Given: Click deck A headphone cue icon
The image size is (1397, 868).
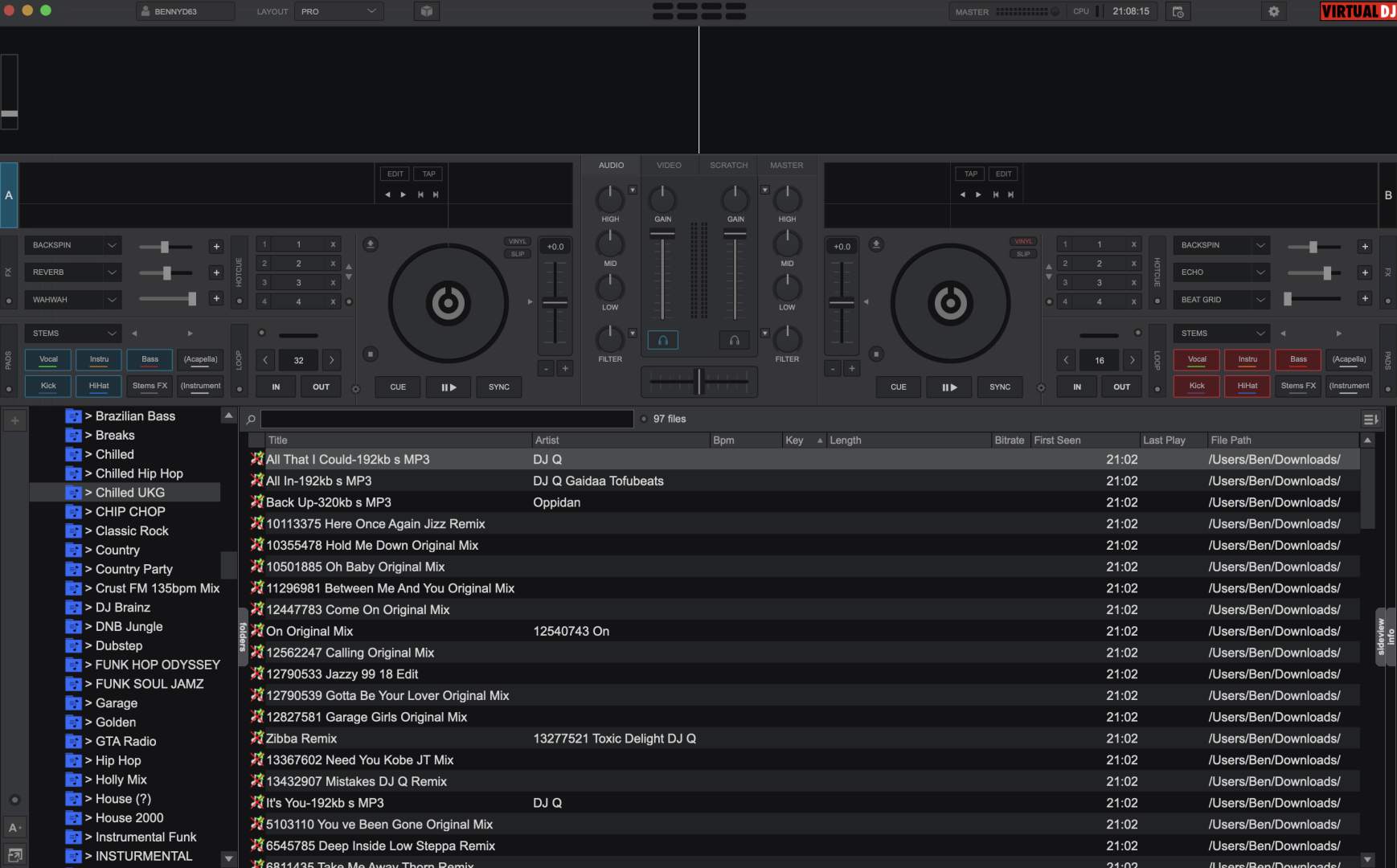Looking at the screenshot, I should tap(662, 340).
